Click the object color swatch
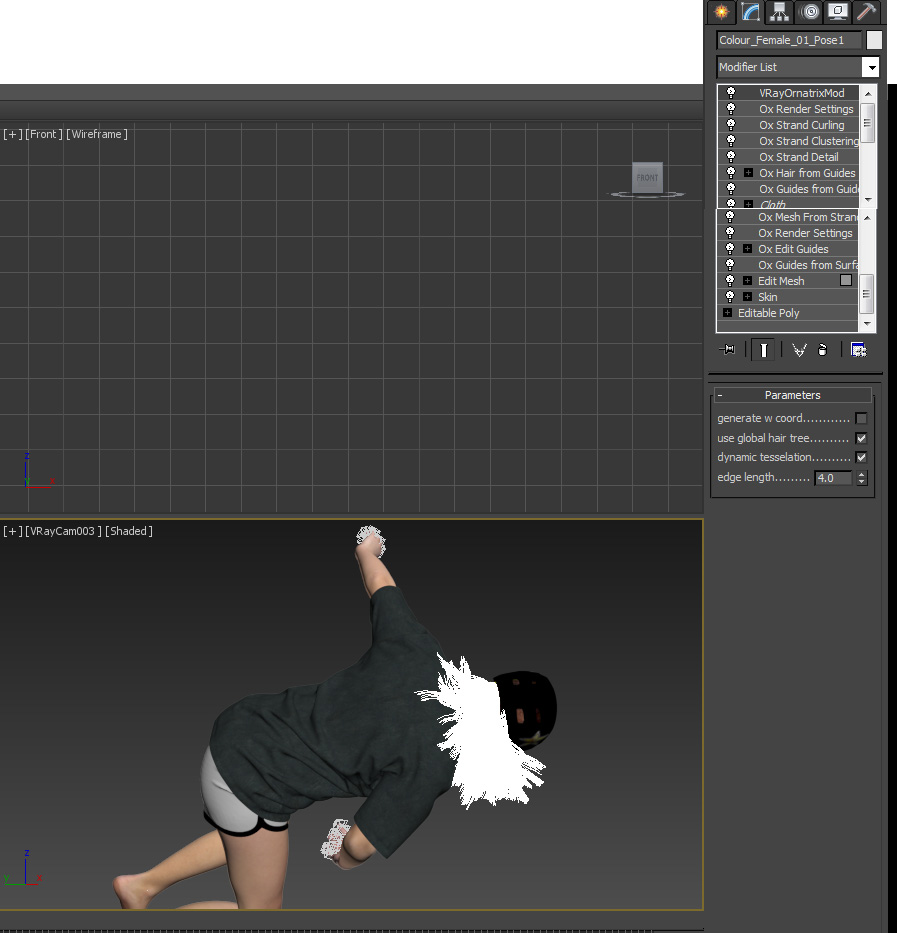The width and height of the screenshot is (897, 933). coord(874,40)
